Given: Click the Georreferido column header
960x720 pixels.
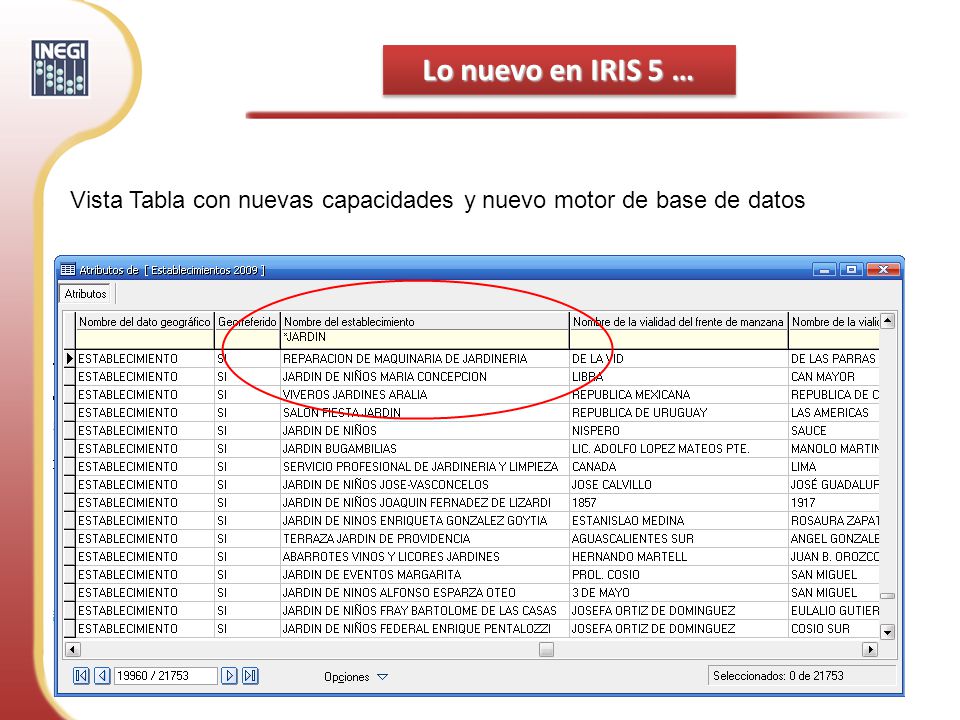Looking at the screenshot, I should (247, 321).
